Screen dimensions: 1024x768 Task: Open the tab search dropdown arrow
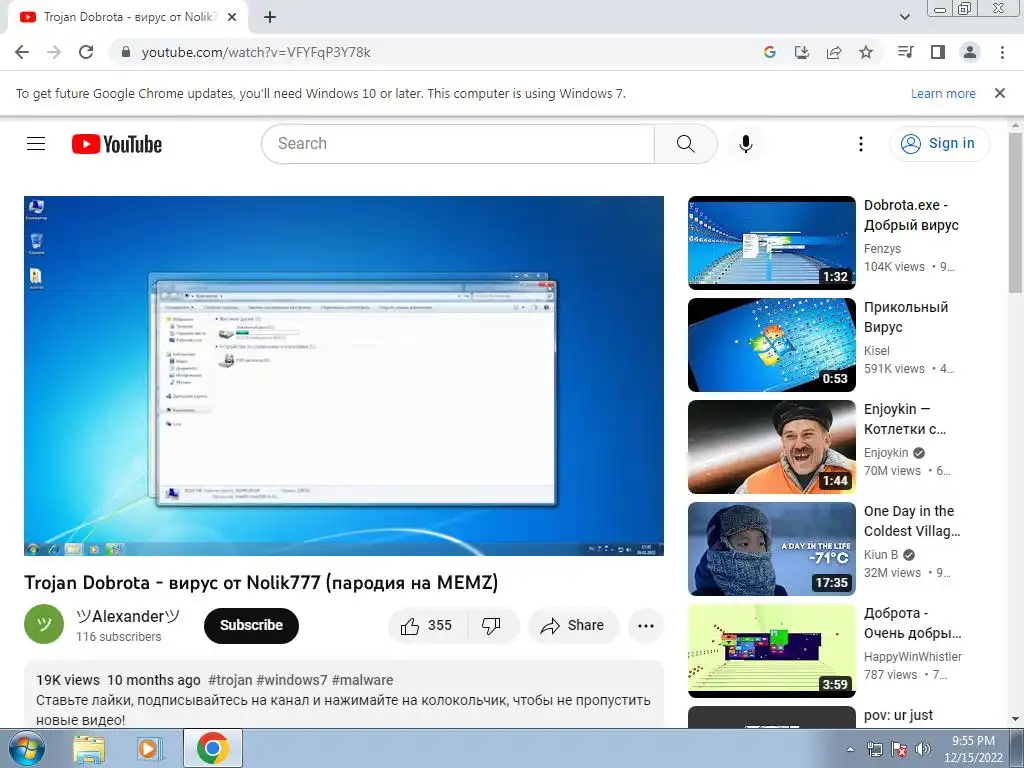[905, 17]
